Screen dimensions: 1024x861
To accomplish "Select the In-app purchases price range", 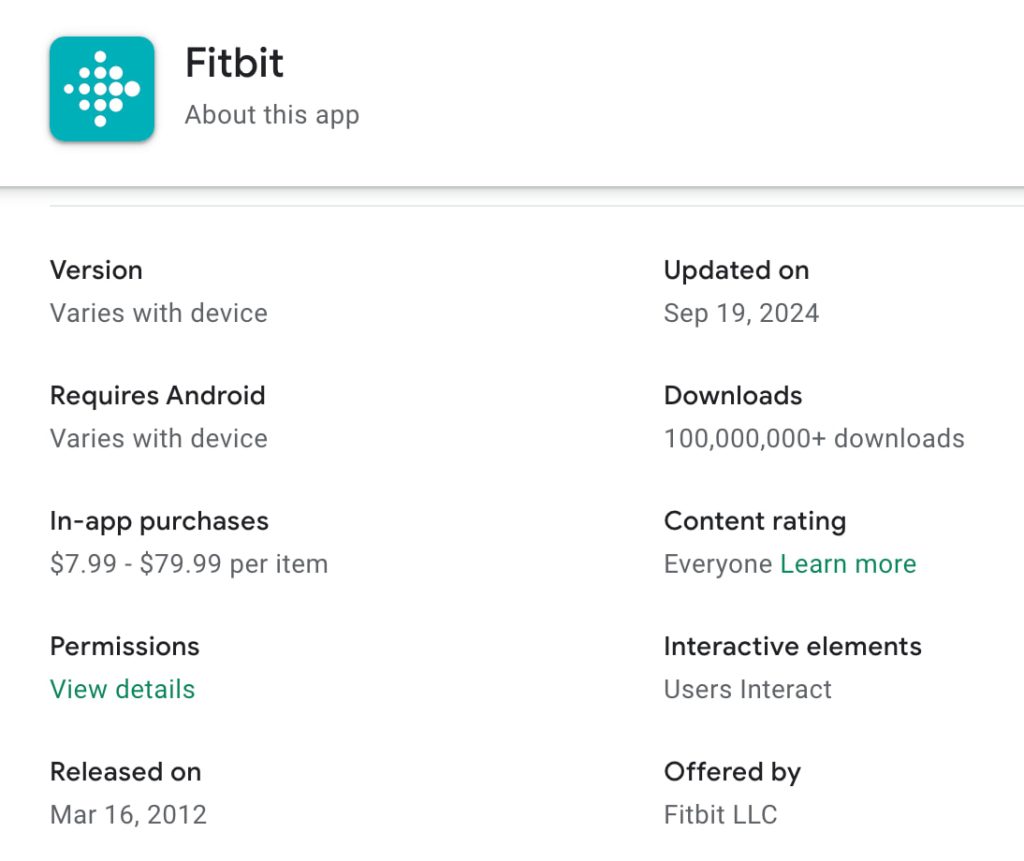I will [189, 564].
